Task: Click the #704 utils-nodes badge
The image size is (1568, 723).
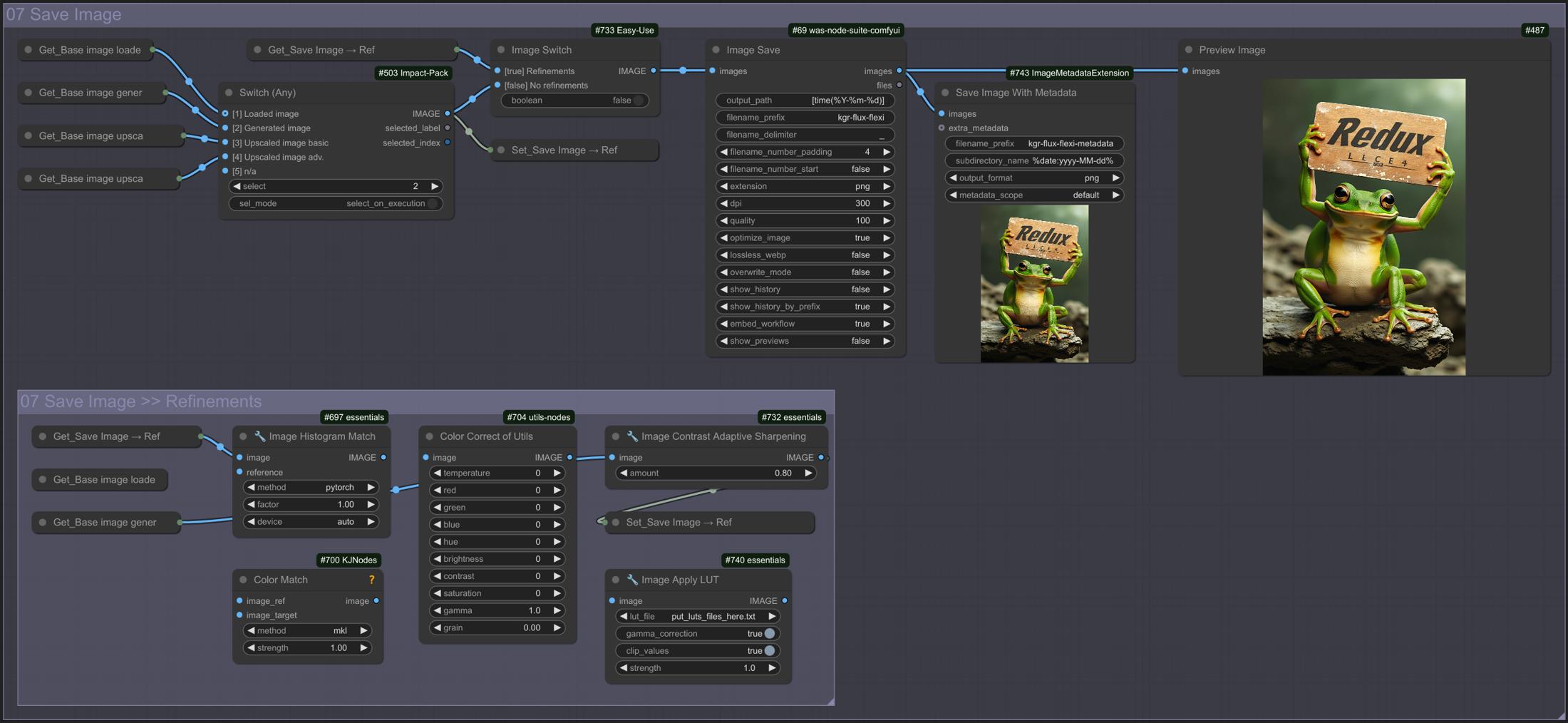Action: tap(539, 417)
